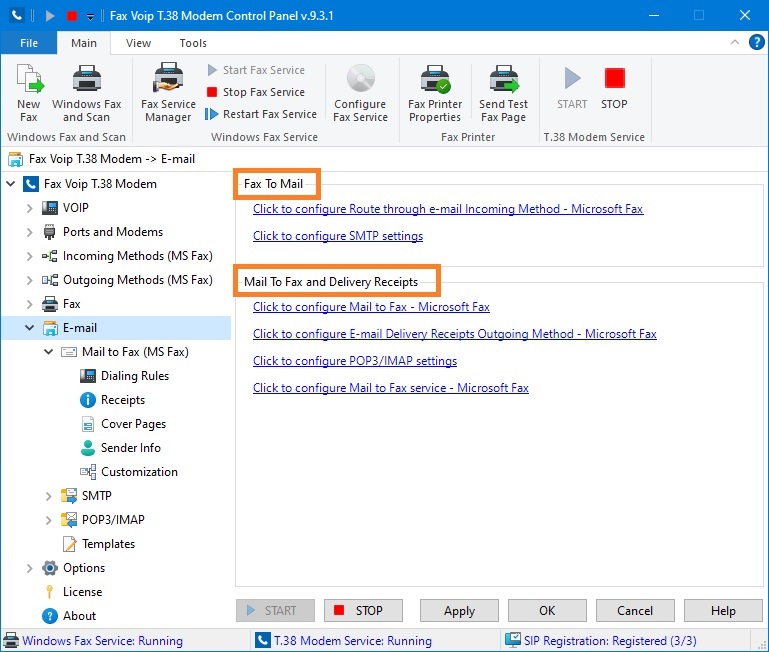Click SIP Registration: Registered (3/3) status
This screenshot has width=769, height=652.
click(610, 641)
